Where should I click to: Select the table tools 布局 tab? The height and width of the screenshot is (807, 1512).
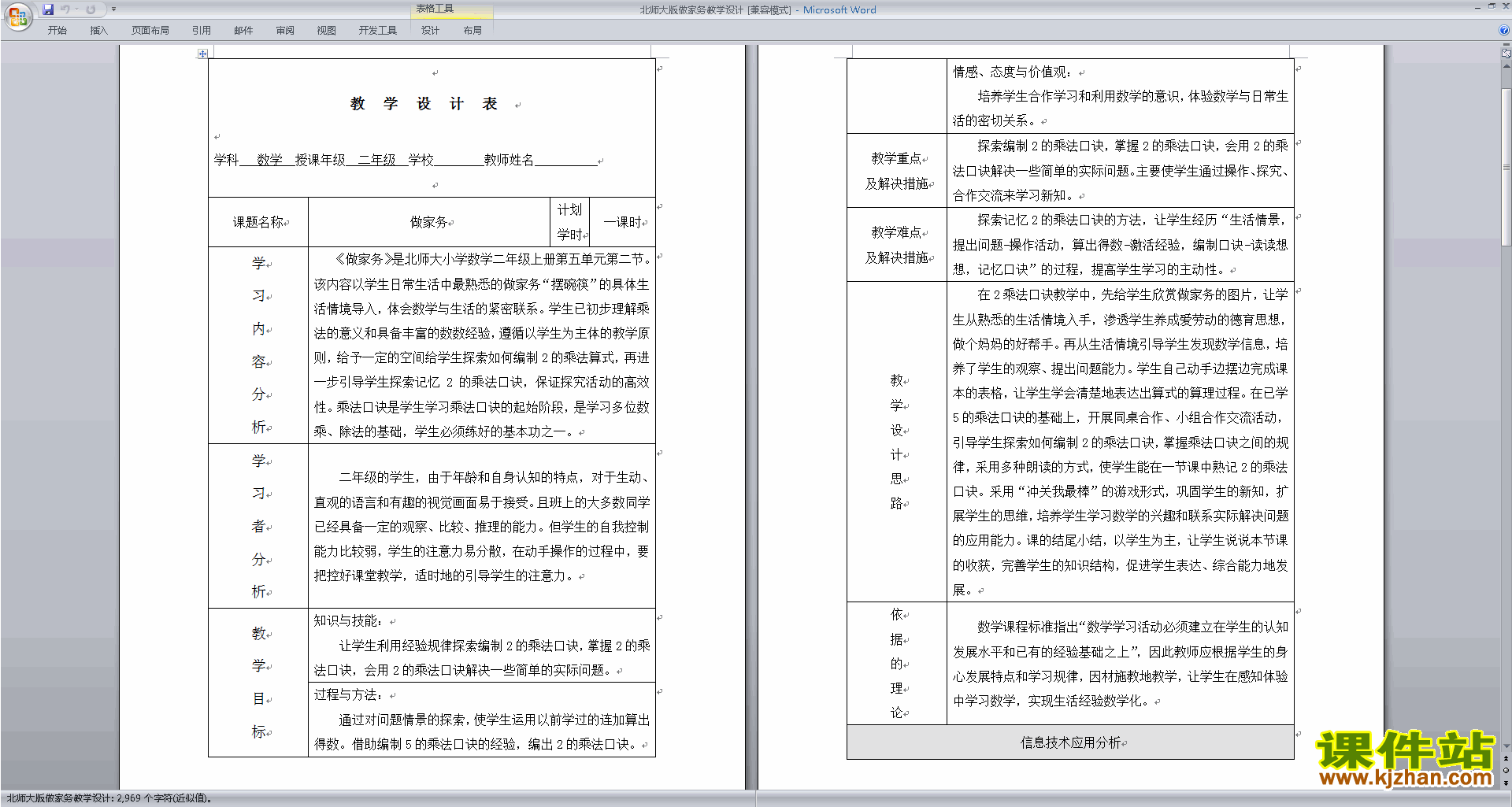[472, 30]
